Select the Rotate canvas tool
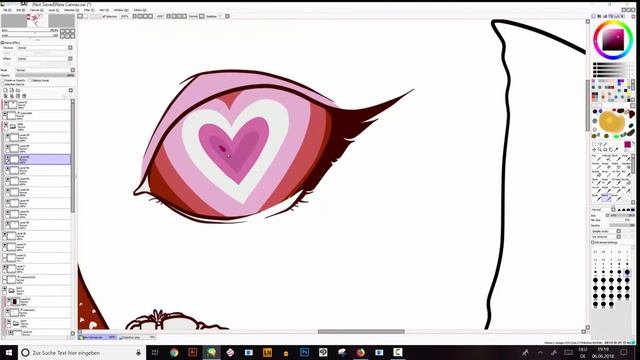The image size is (640, 360). click(x=605, y=150)
